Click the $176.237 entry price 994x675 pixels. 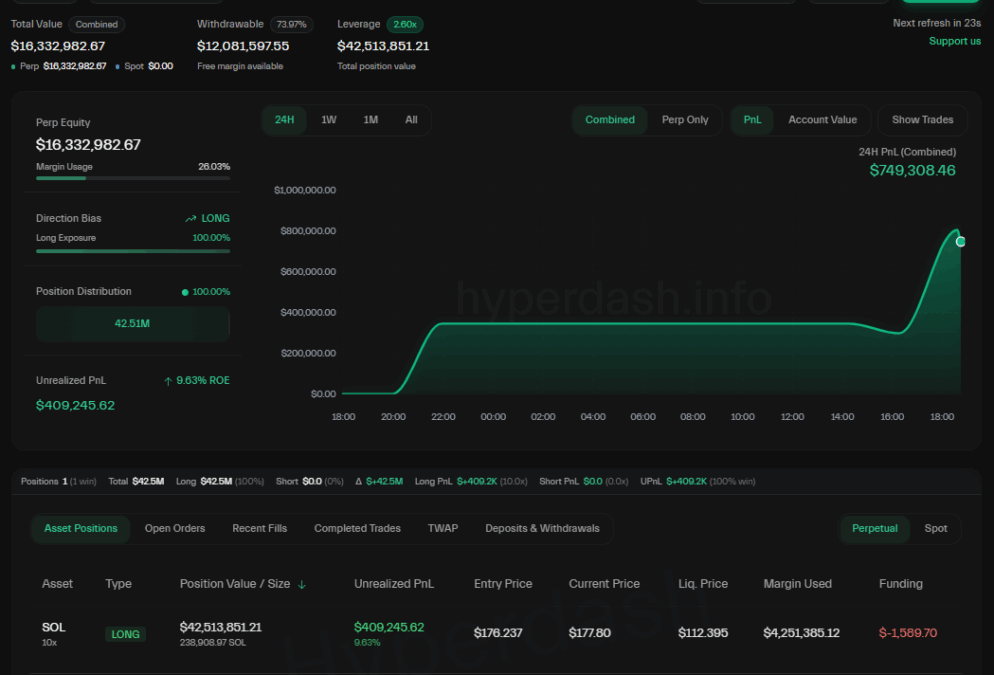click(498, 633)
